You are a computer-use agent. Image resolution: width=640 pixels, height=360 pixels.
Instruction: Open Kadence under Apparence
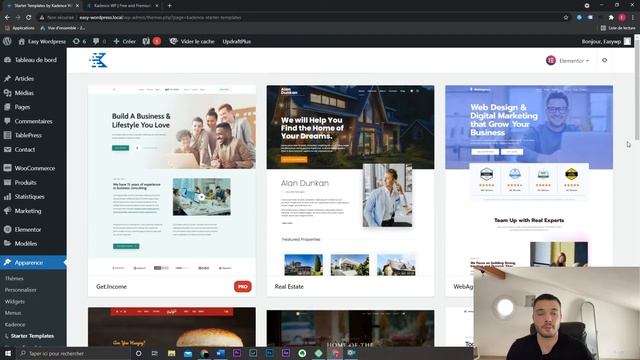[15, 324]
